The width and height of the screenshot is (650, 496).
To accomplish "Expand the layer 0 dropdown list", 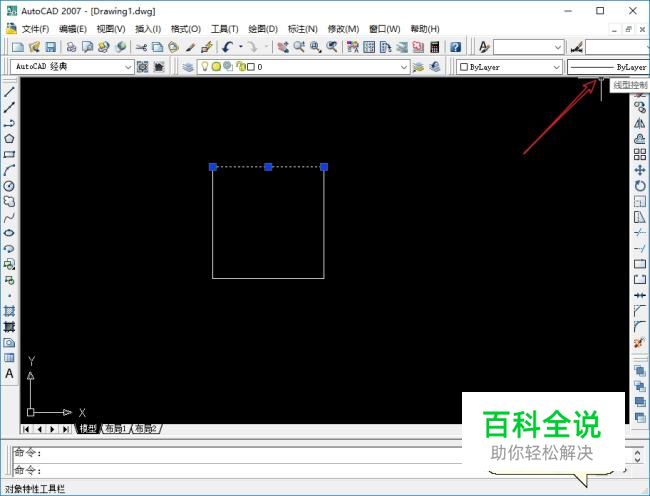I will pos(404,67).
